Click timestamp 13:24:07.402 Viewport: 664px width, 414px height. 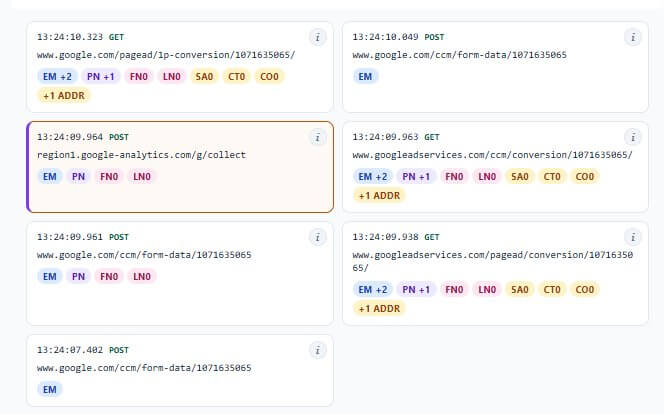70,350
